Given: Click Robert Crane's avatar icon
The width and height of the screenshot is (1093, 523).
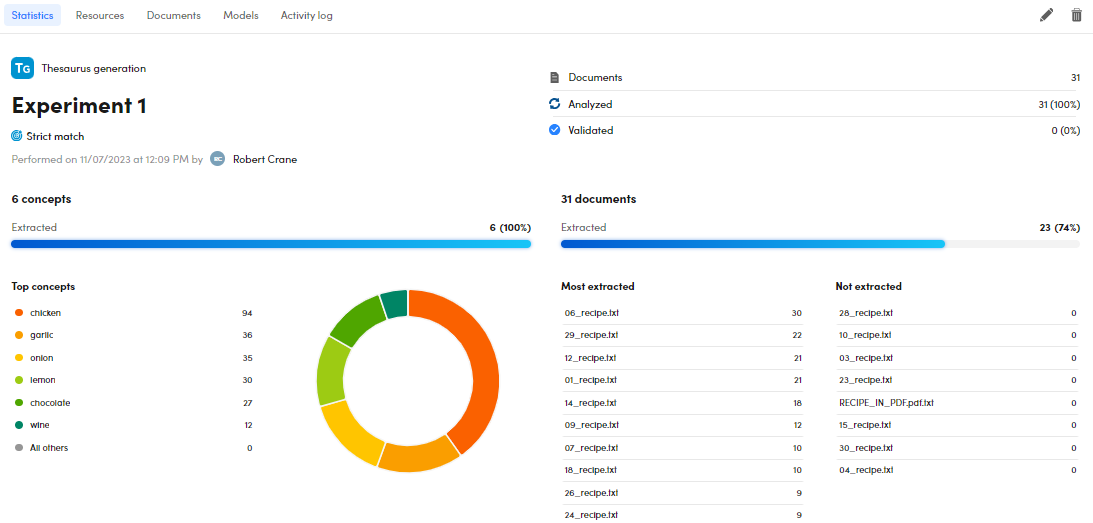Looking at the screenshot, I should pos(217,159).
